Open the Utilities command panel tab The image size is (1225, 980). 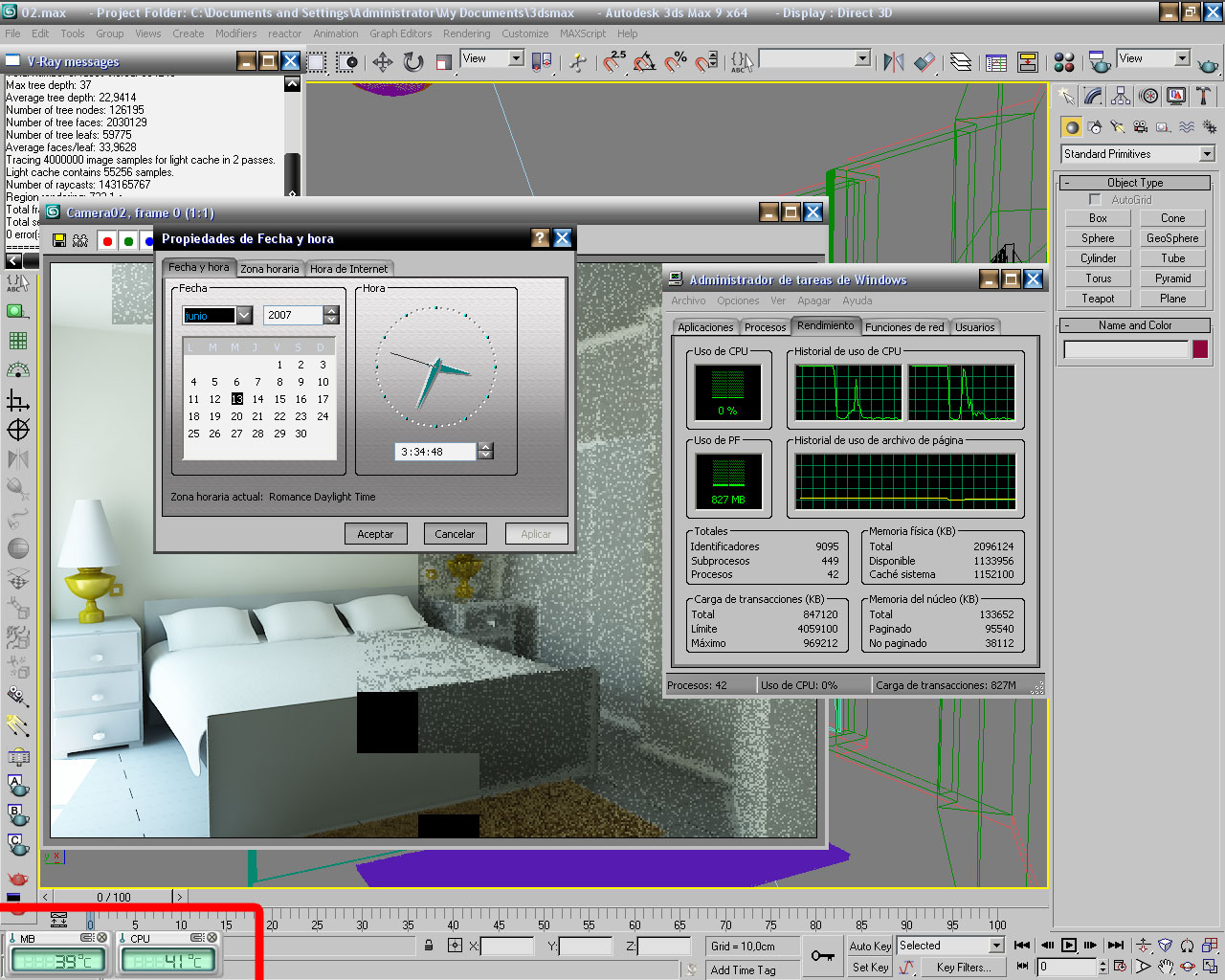tap(1204, 96)
